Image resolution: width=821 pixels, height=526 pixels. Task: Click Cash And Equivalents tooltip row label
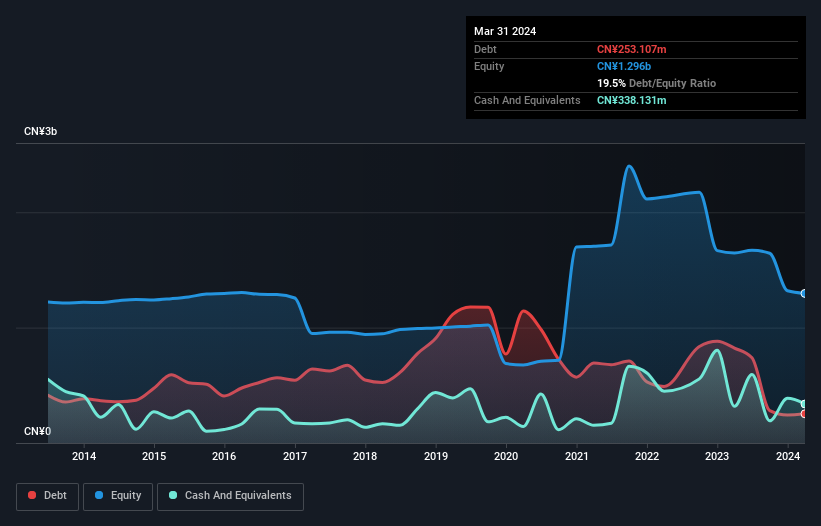pyautogui.click(x=527, y=100)
